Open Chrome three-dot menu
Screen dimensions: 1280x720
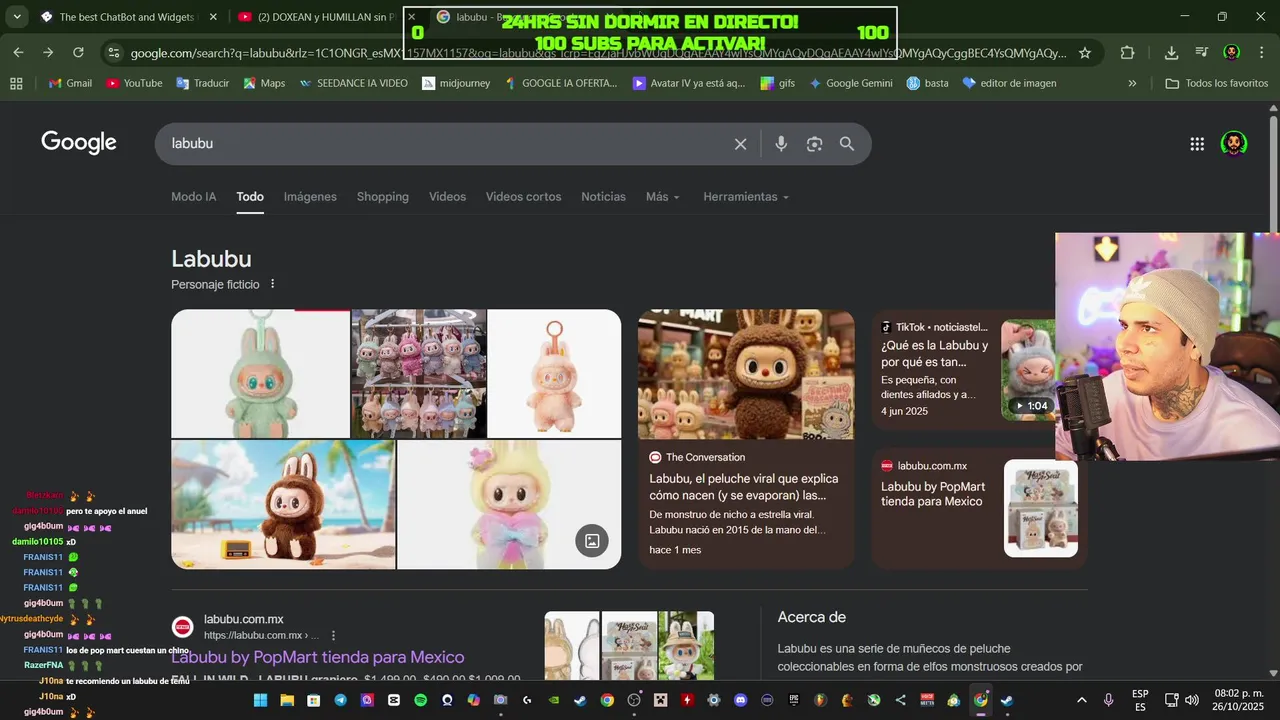pyautogui.click(x=1260, y=53)
